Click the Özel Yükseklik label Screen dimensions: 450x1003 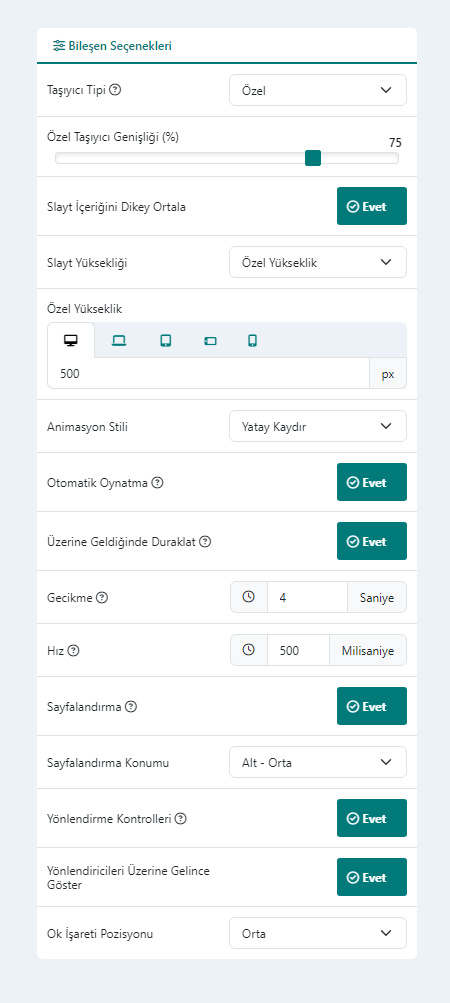click(84, 309)
